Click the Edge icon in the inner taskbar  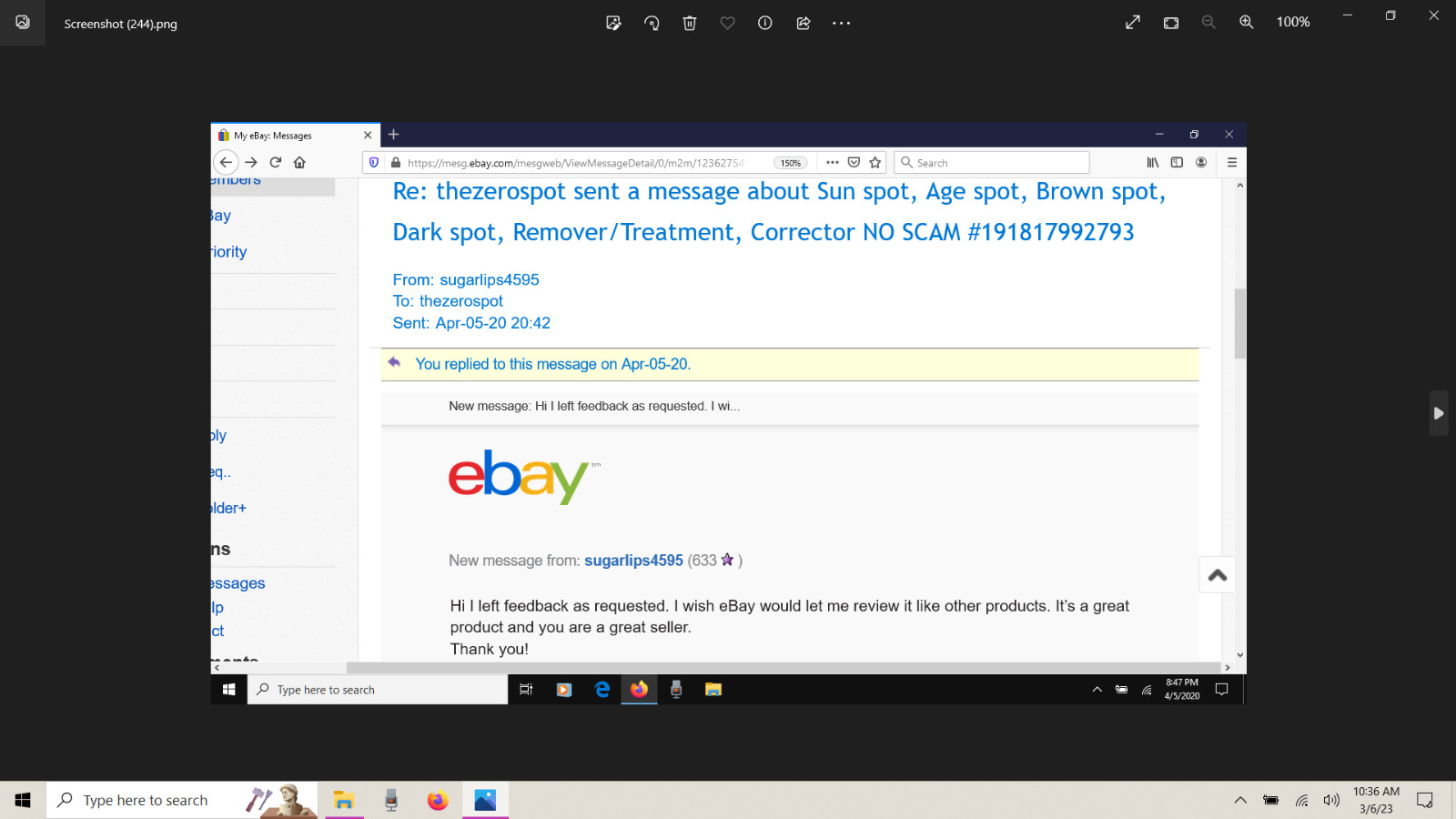pyautogui.click(x=602, y=690)
